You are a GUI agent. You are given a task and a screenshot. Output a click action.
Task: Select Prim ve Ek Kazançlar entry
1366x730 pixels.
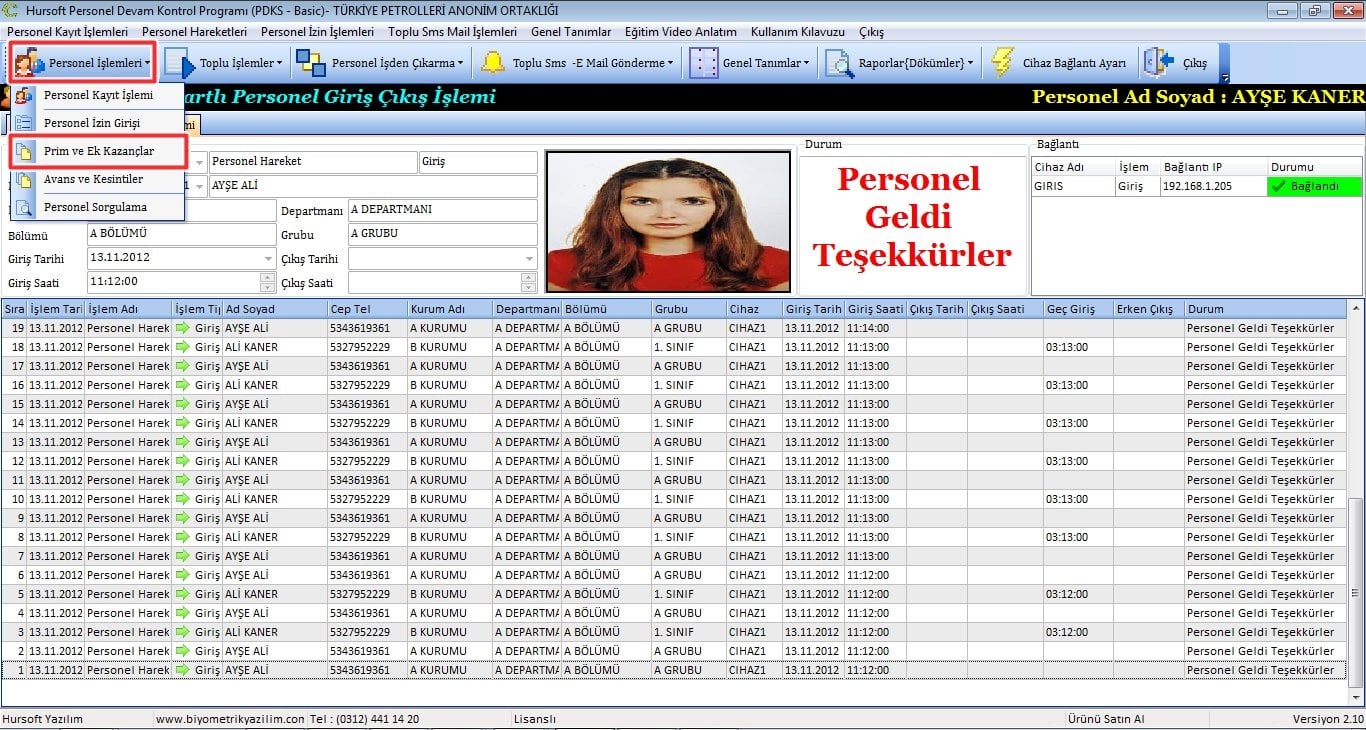[x=98, y=151]
